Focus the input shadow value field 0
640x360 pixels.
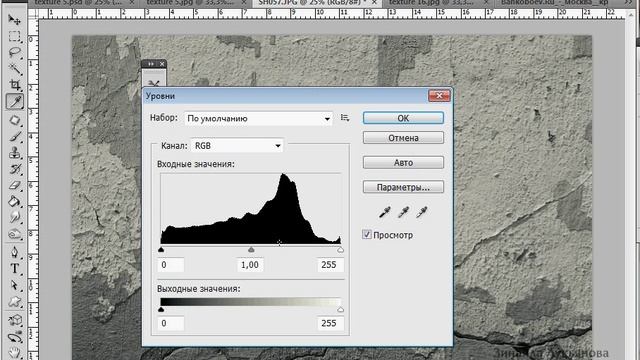tap(171, 265)
